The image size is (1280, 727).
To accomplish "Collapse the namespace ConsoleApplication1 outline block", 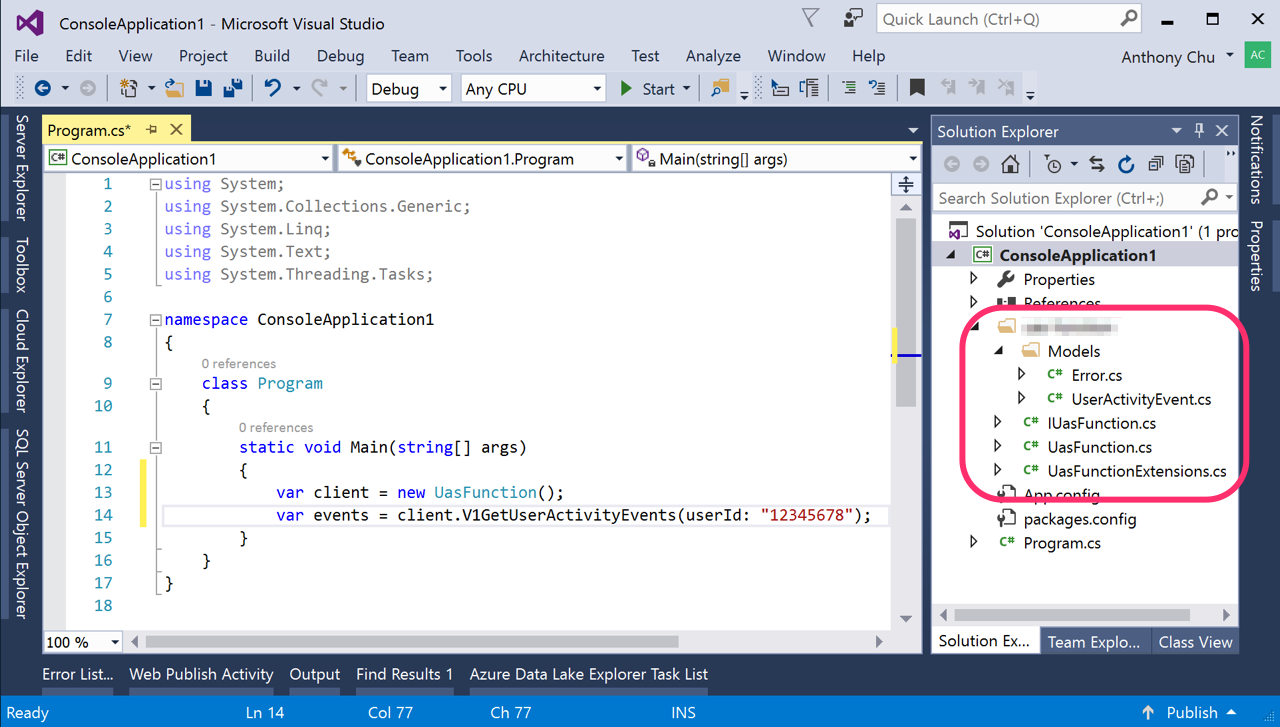I will click(155, 320).
